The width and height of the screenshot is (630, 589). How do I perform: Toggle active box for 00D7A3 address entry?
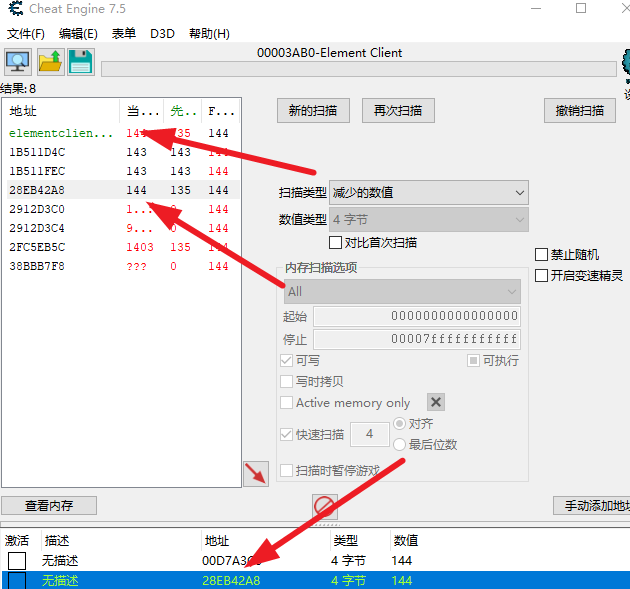click(x=17, y=560)
